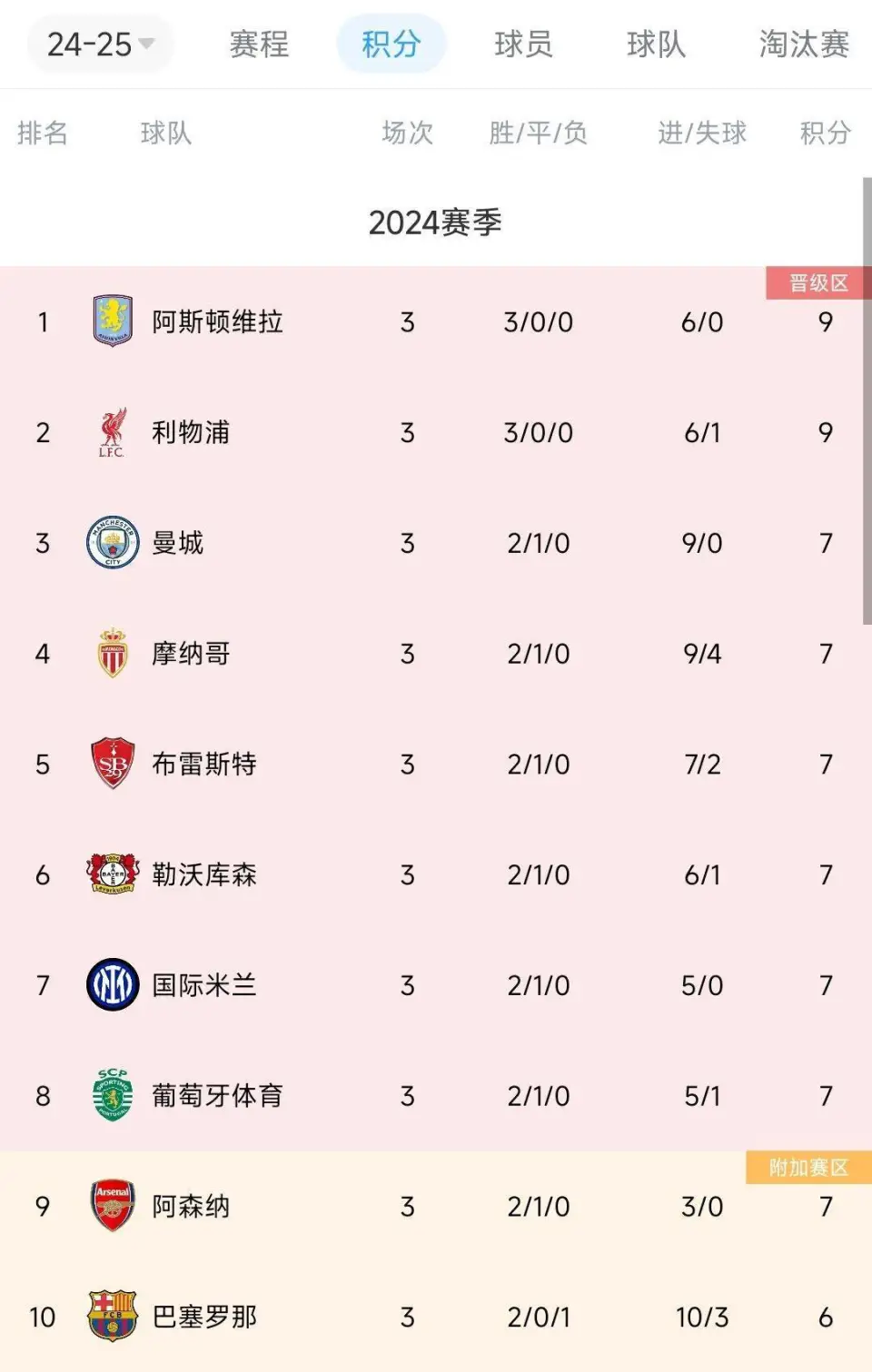Open the 淘汰赛 tab
The width and height of the screenshot is (872, 1372).
coord(804,44)
